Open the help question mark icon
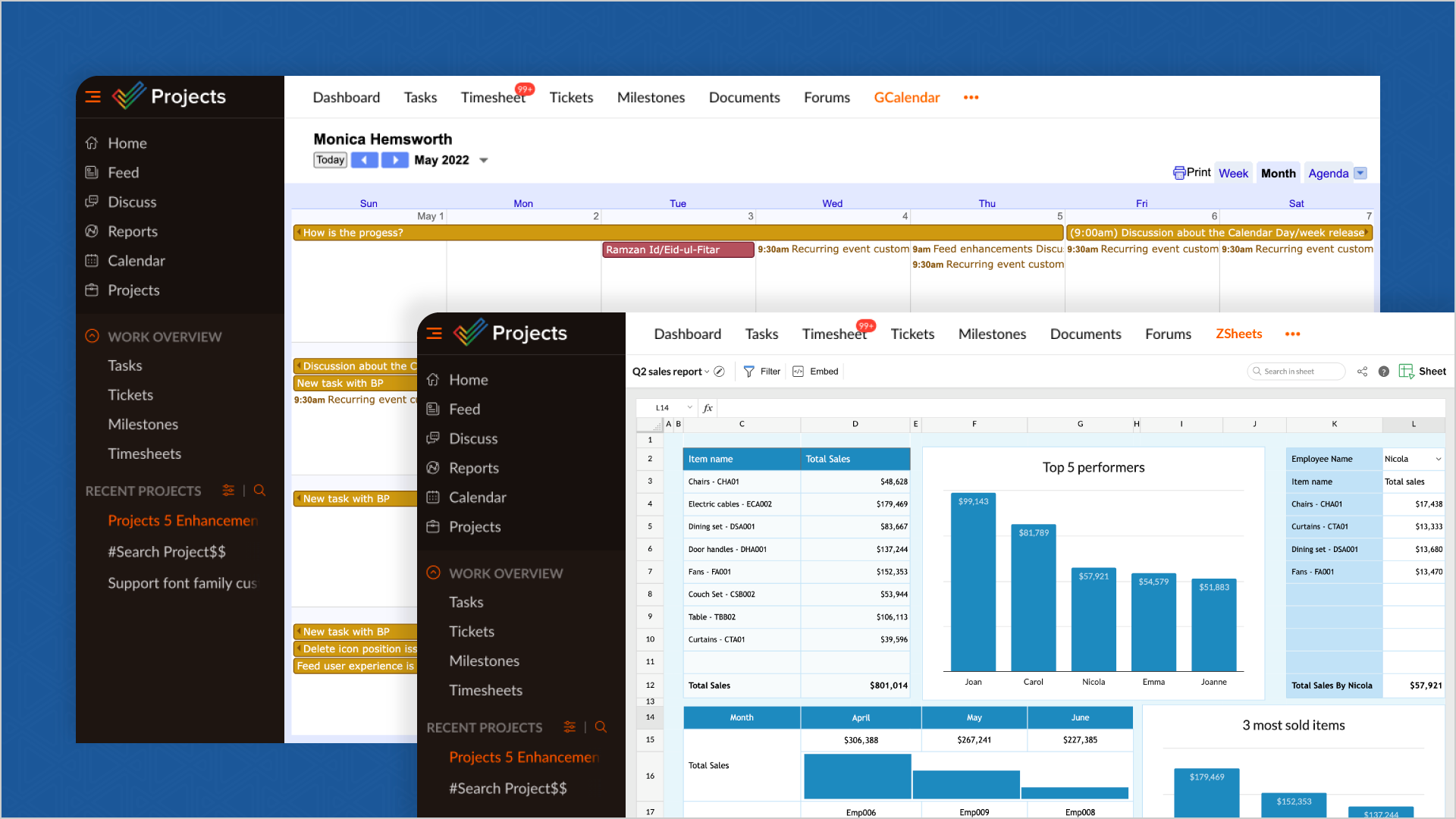 point(1383,372)
